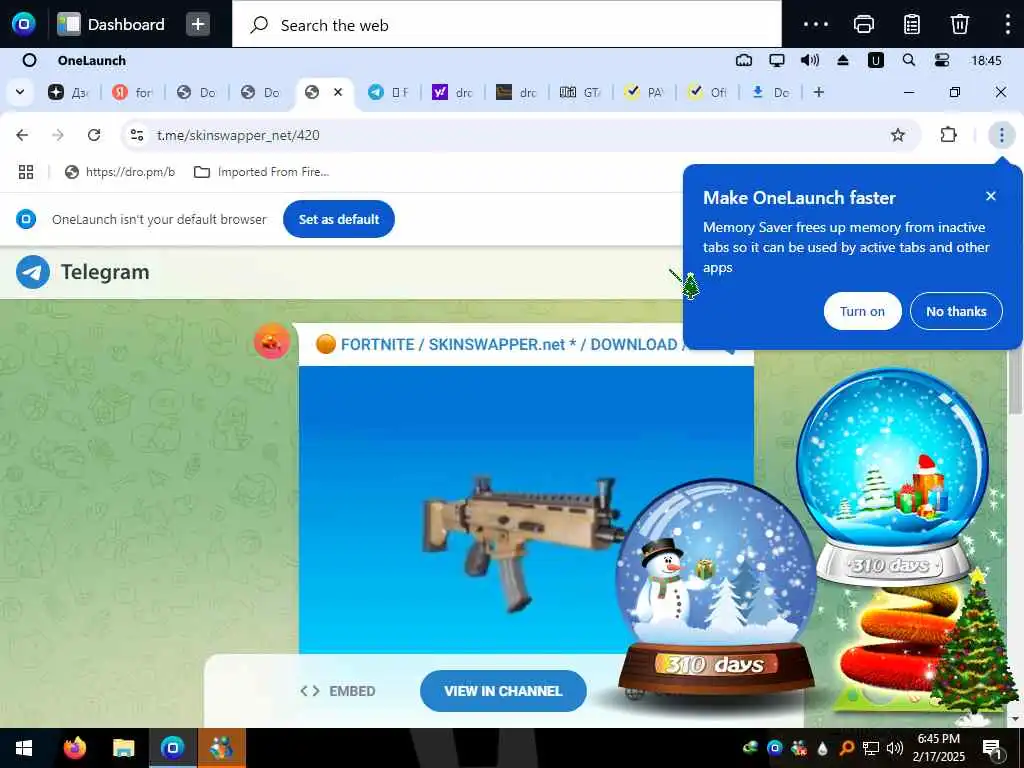Close the active browser tab
This screenshot has height=768, width=1024.
pos(338,92)
